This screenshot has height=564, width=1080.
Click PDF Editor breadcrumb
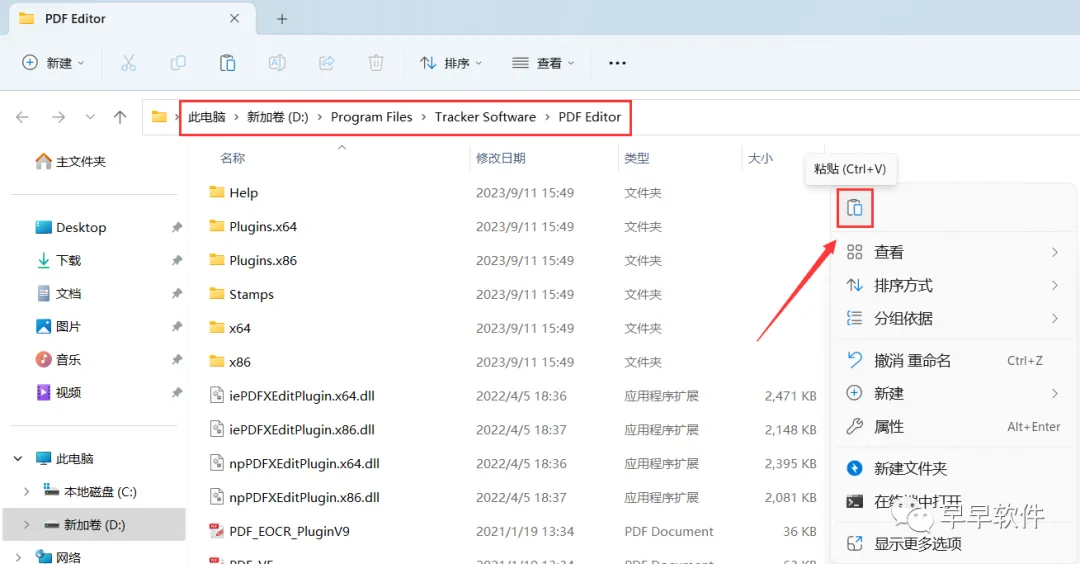tap(590, 117)
